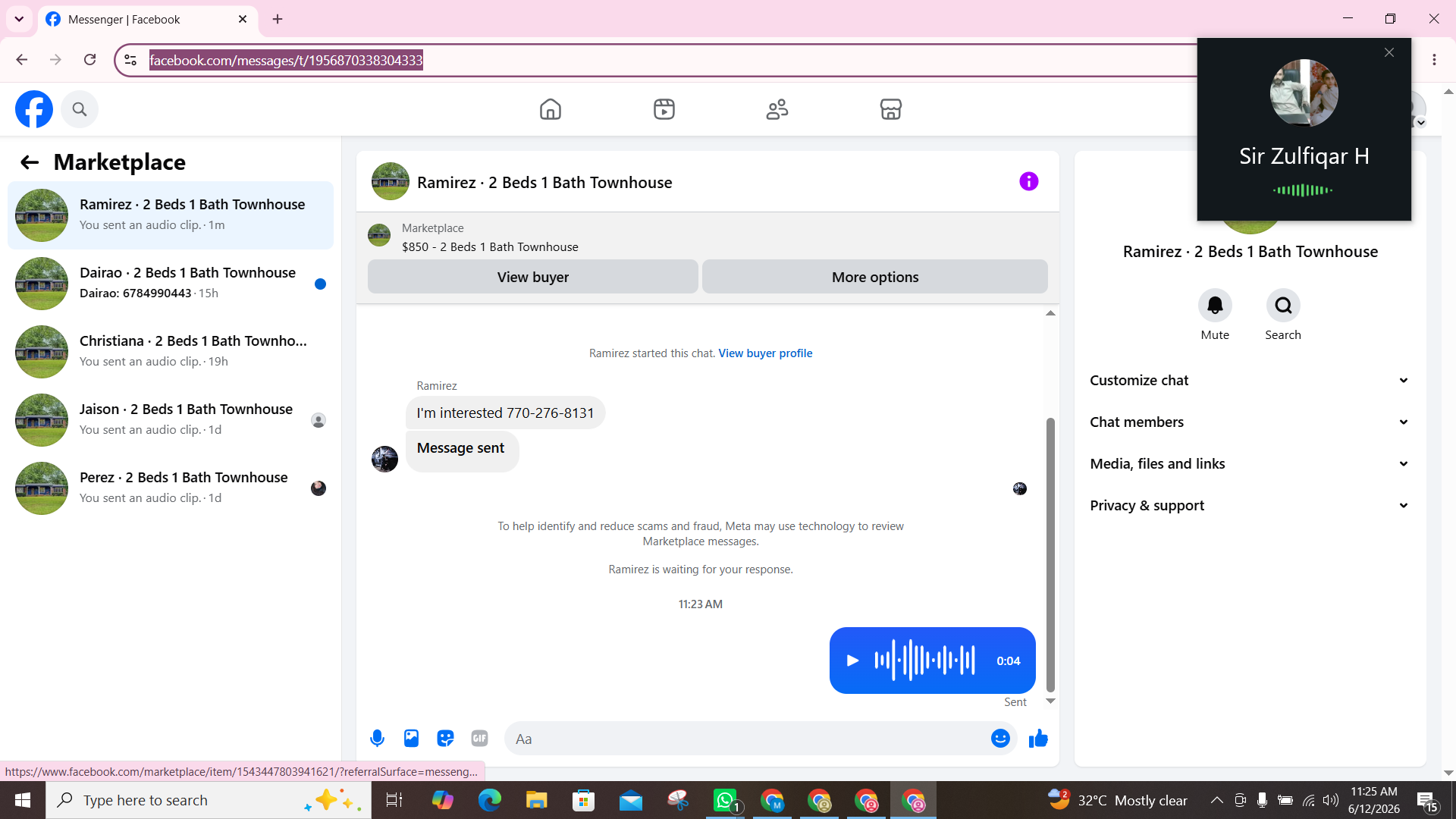Open the Marketplace storefront icon
Image resolution: width=1456 pixels, height=819 pixels.
coord(891,109)
